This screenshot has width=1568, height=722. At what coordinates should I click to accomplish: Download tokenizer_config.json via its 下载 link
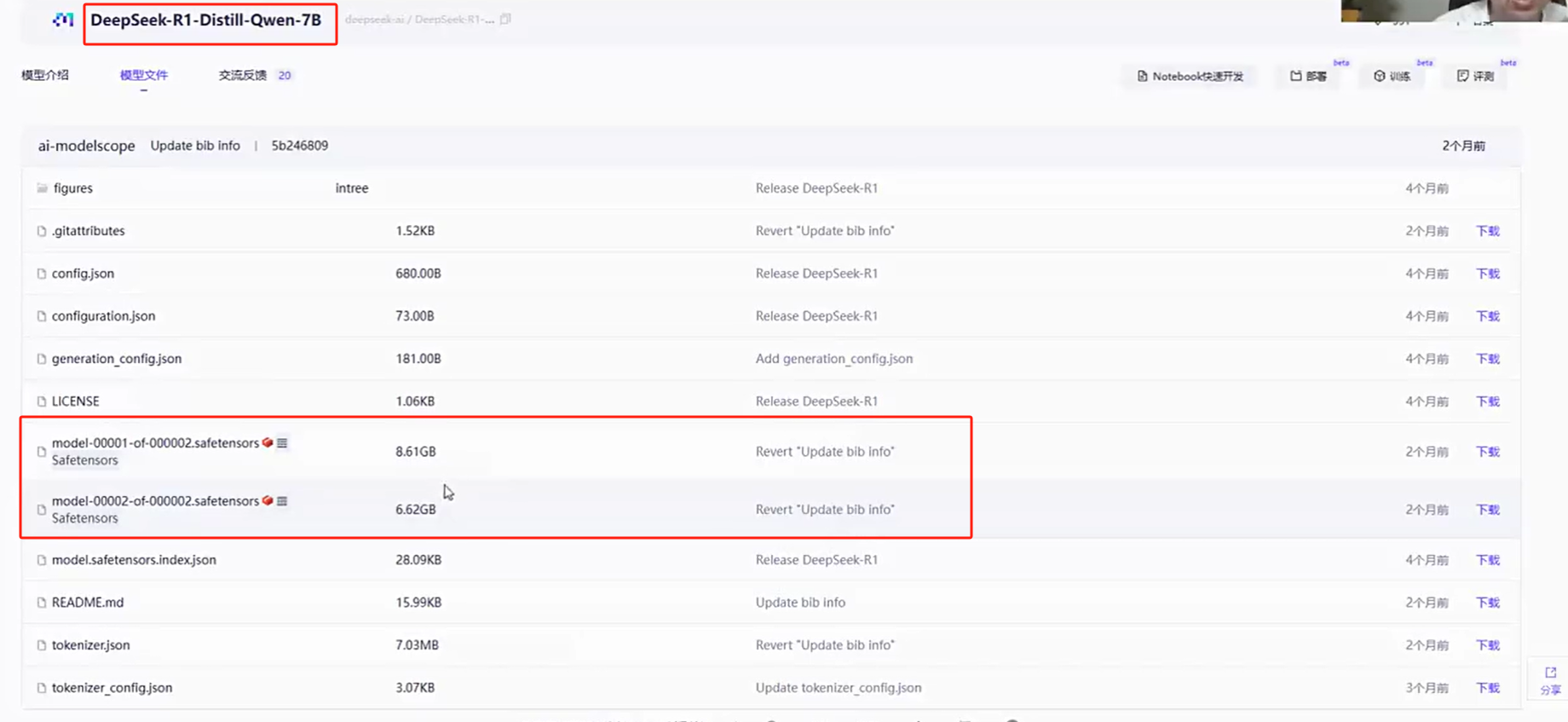(x=1488, y=688)
